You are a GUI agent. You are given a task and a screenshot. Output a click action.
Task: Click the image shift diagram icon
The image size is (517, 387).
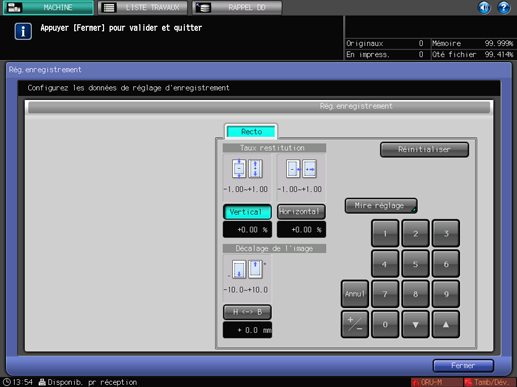tap(247, 269)
